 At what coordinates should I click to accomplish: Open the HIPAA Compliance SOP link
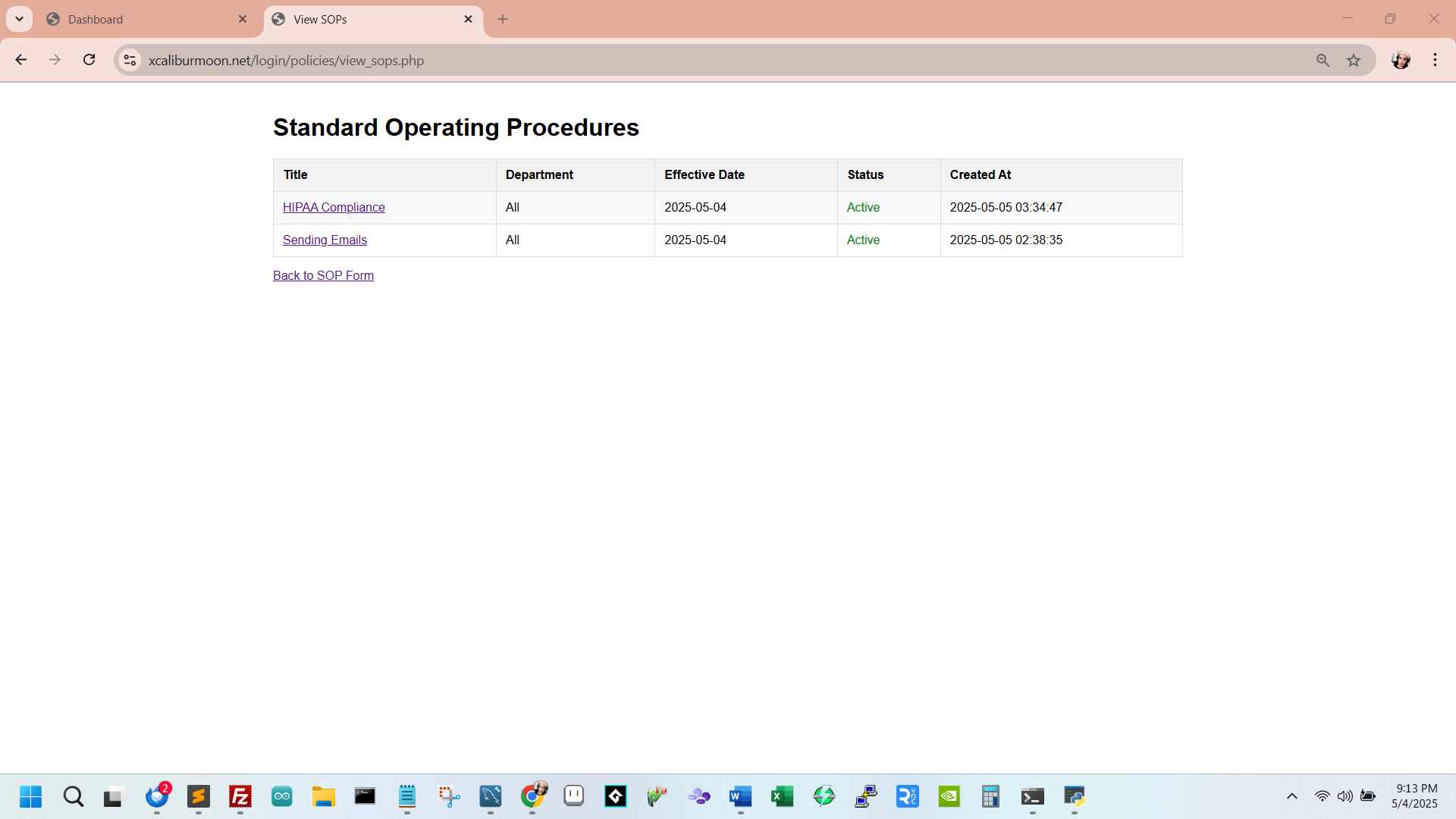pyautogui.click(x=334, y=207)
